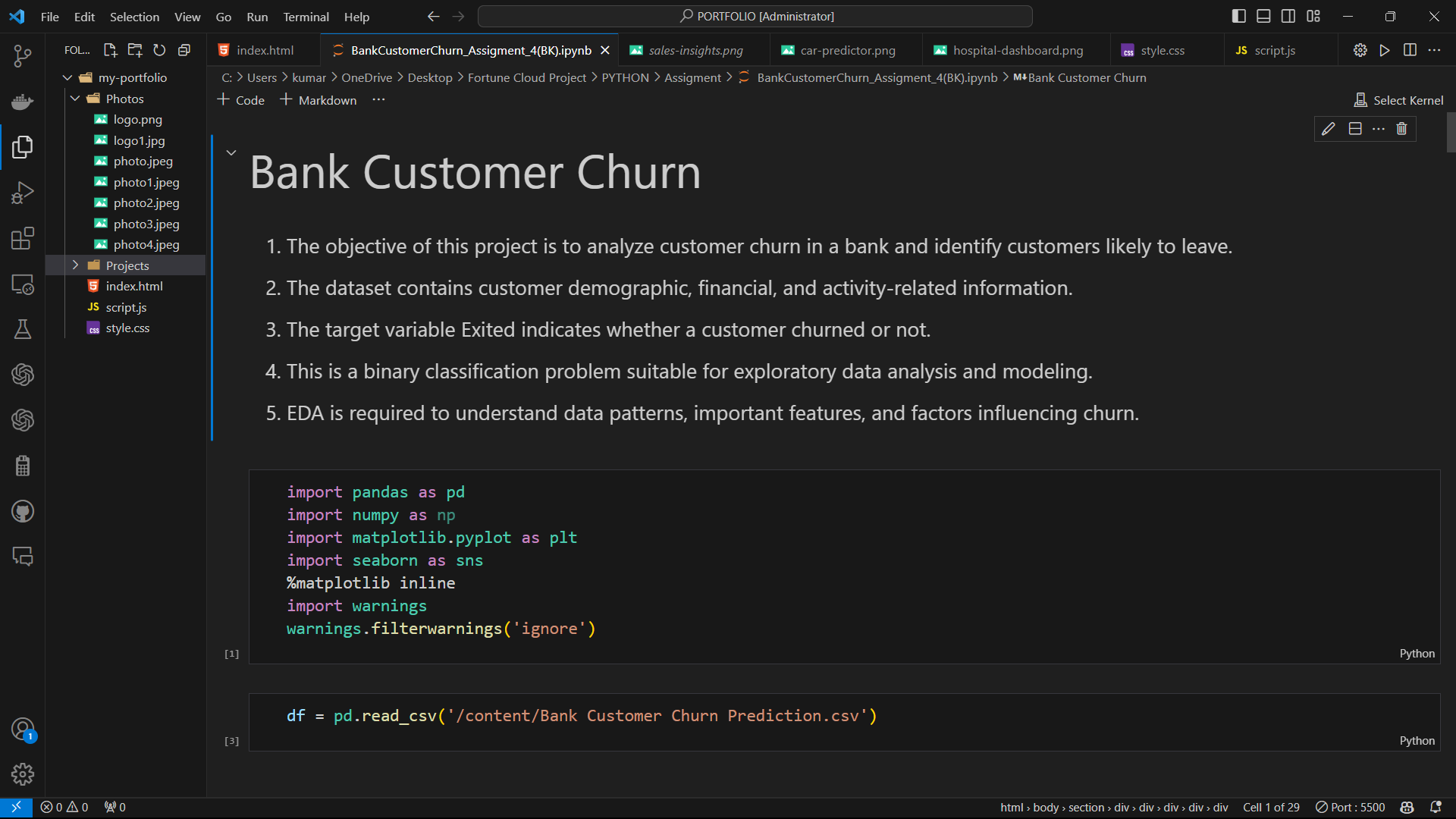Click the Select Kernel button
Image resolution: width=1456 pixels, height=819 pixels.
click(1398, 99)
